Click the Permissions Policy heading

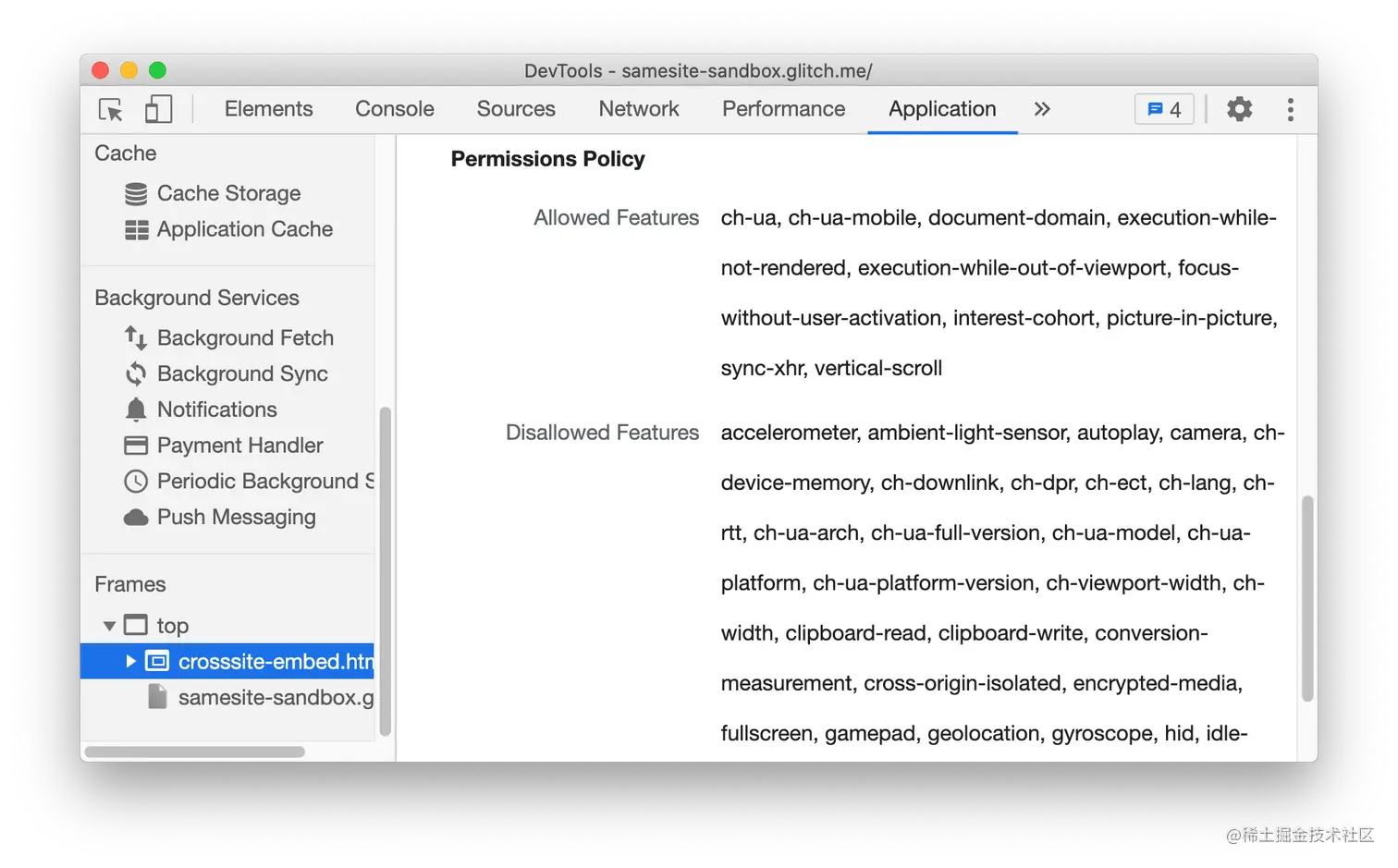point(548,159)
